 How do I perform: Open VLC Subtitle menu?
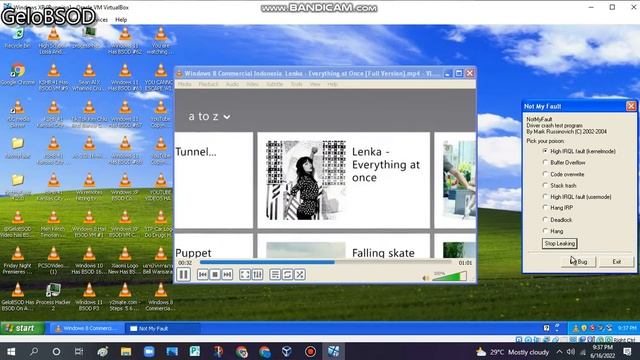274,84
